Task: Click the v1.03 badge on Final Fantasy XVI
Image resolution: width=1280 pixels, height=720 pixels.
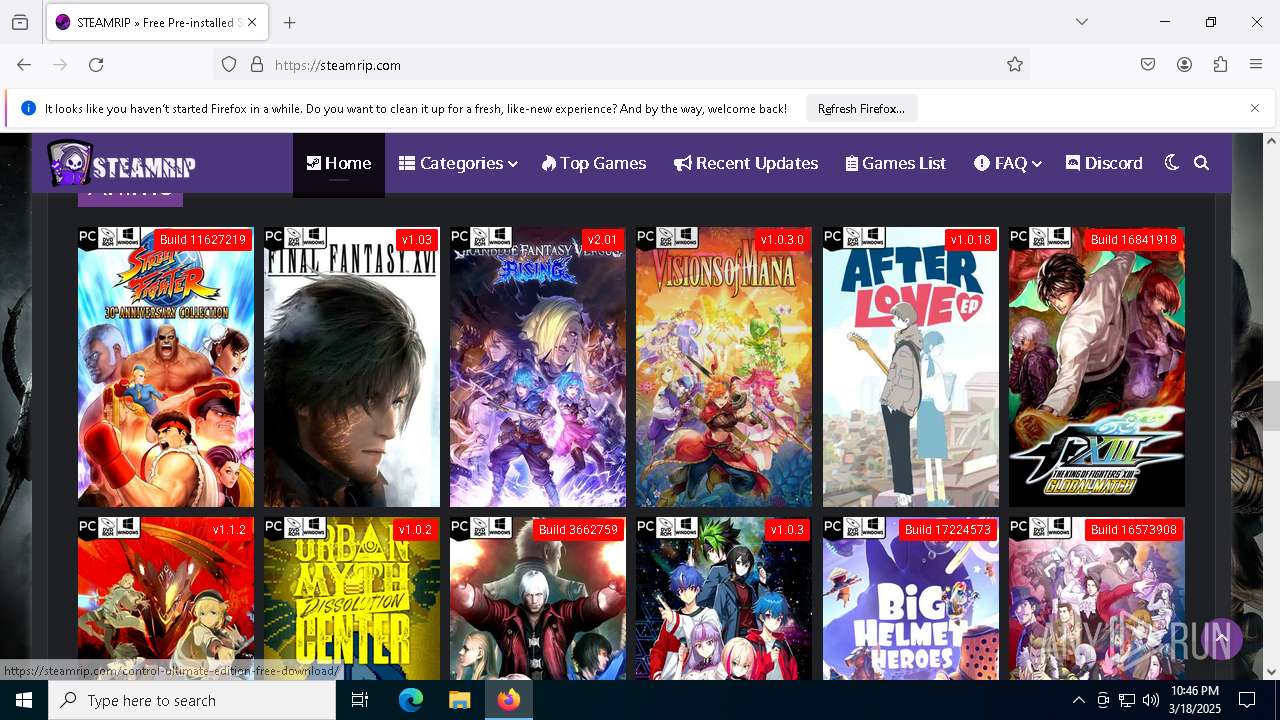Action: pos(416,240)
